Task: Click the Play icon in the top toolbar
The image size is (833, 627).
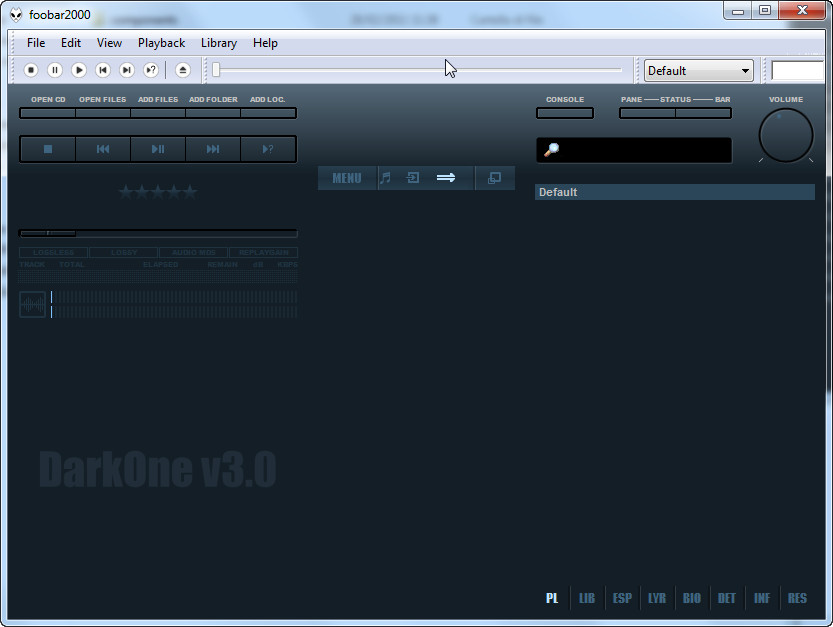Action: [x=79, y=70]
